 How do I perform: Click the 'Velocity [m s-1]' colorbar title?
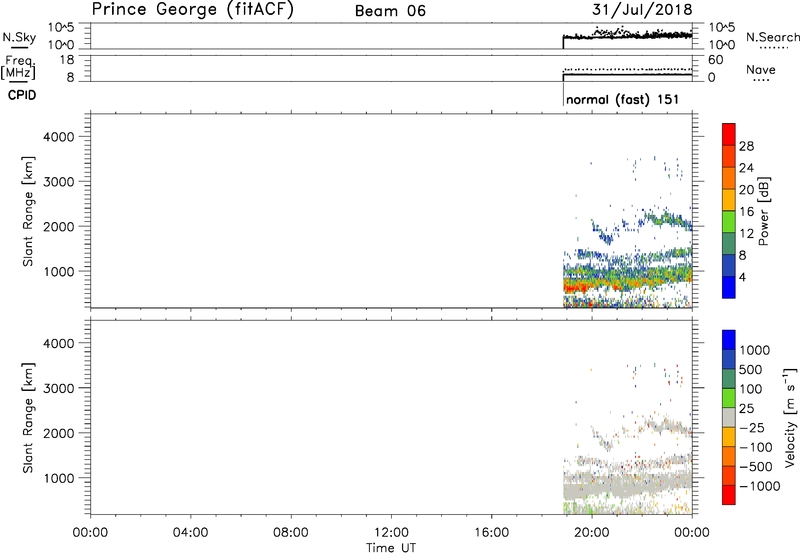pos(789,417)
